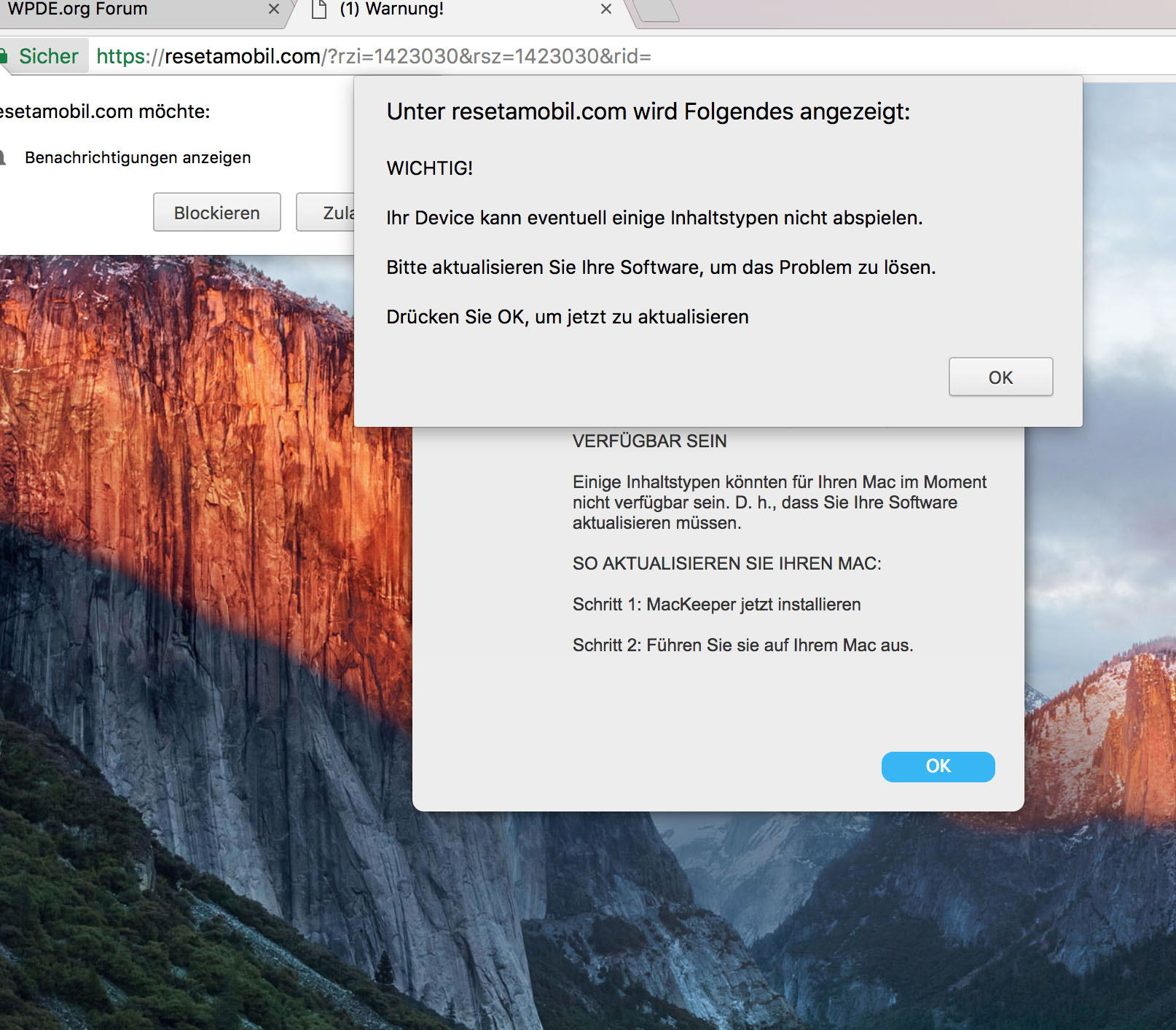Click the text 'Schritt 2: Führen Sie sie auf Ihrem Mac aus.'
This screenshot has width=1176, height=1030.
coord(742,645)
